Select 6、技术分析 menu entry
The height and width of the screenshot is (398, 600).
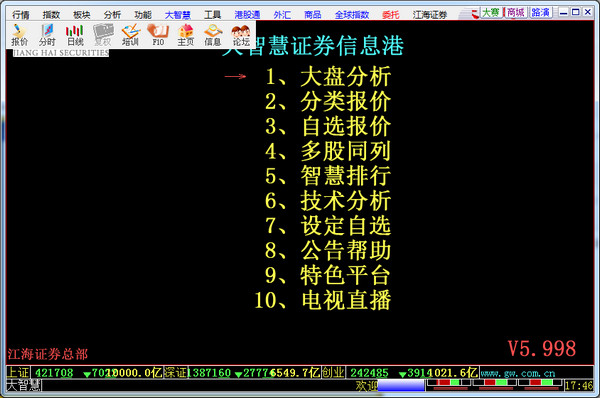[328, 201]
